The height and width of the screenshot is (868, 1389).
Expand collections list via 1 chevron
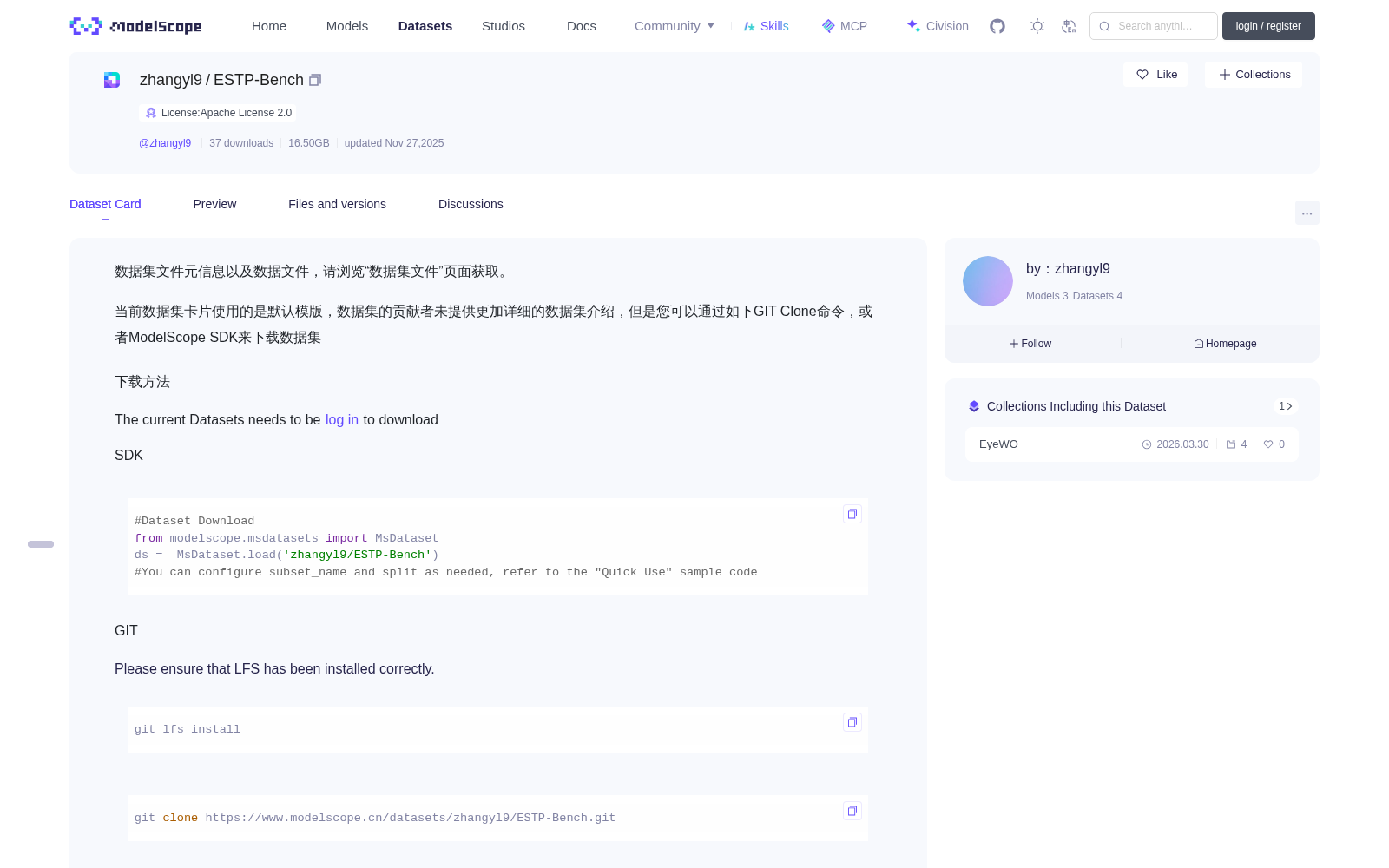pos(1286,406)
